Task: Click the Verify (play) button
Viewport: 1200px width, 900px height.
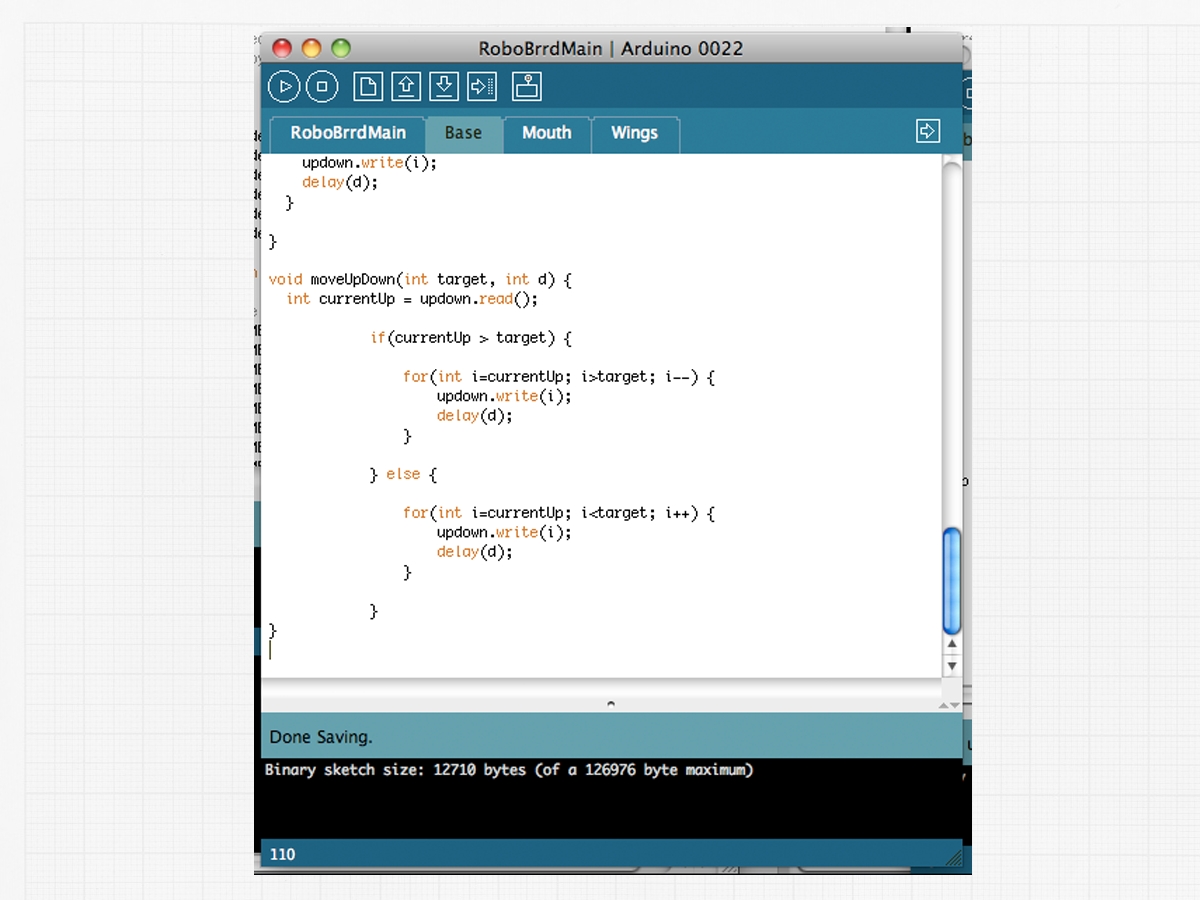Action: coord(285,87)
